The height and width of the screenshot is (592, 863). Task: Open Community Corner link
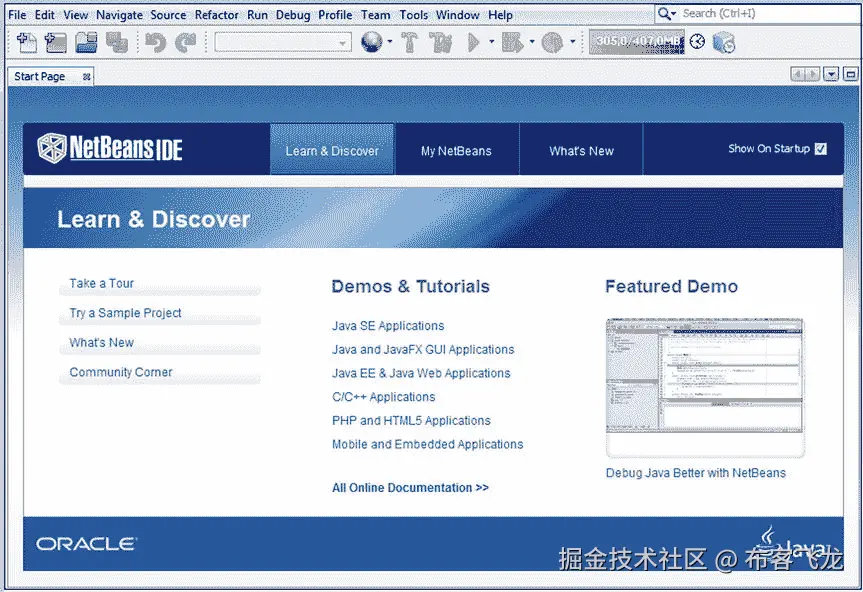[x=121, y=372]
